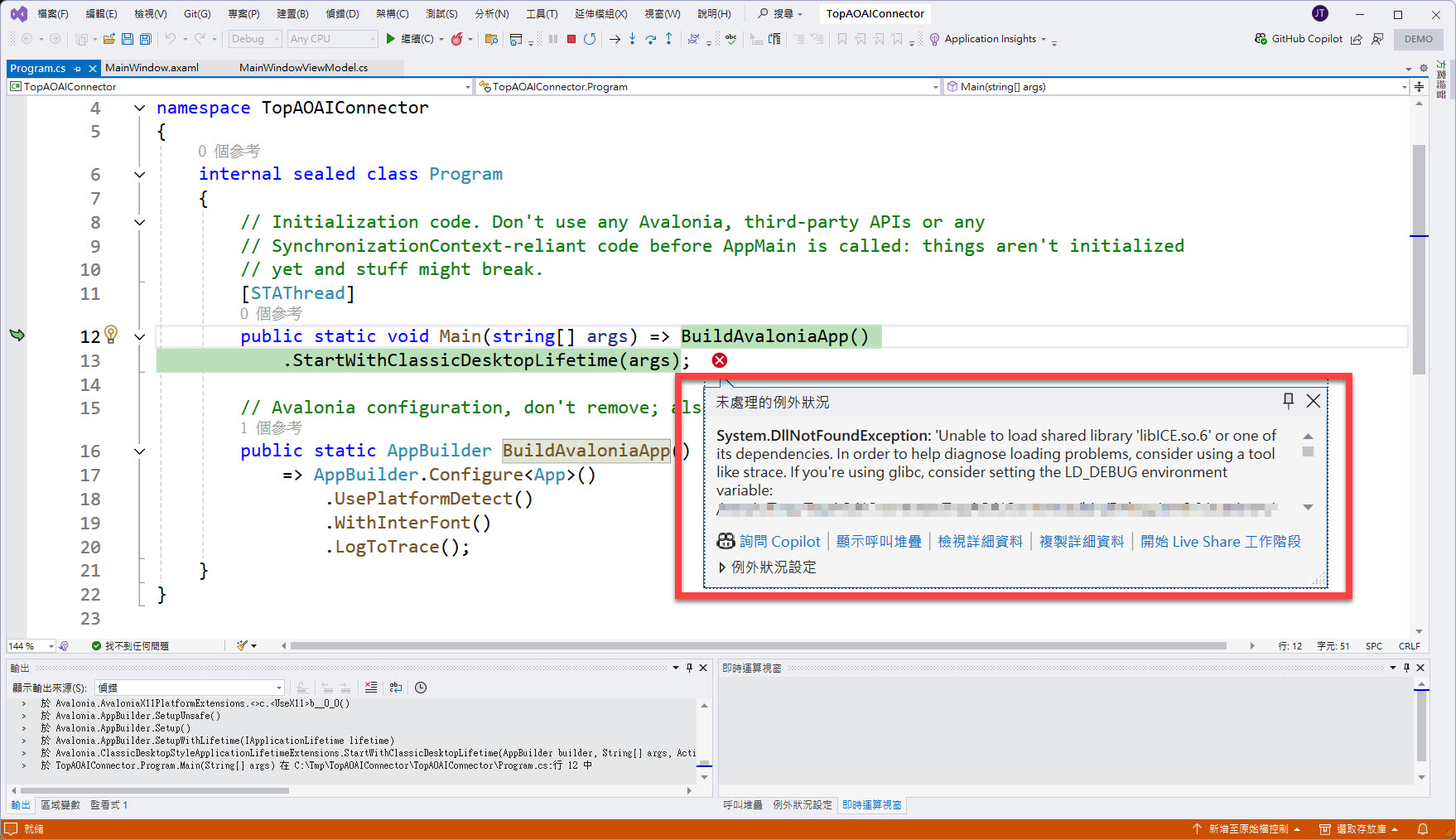Open the 呼叫堆疊 call stack tab

coord(742,805)
